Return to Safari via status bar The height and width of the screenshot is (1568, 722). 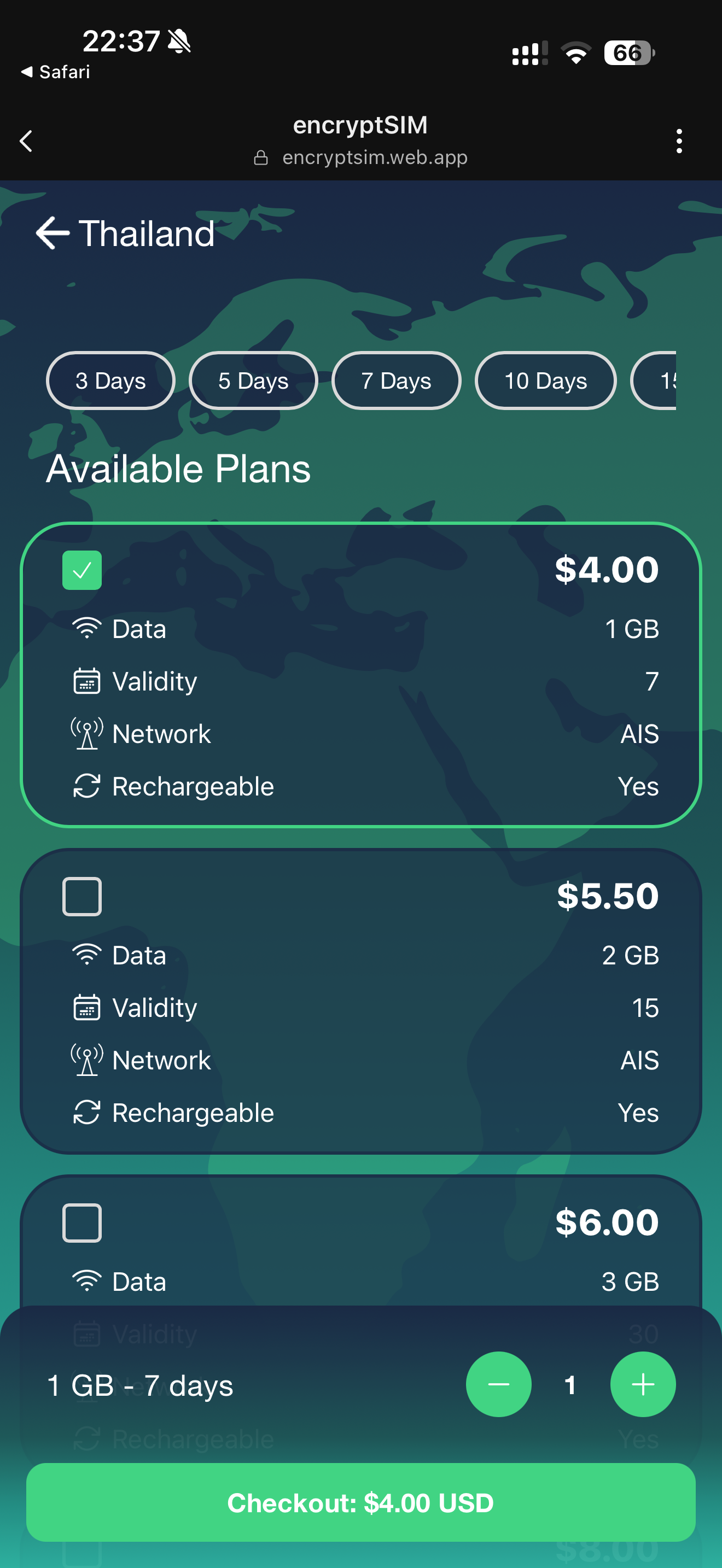(x=56, y=72)
